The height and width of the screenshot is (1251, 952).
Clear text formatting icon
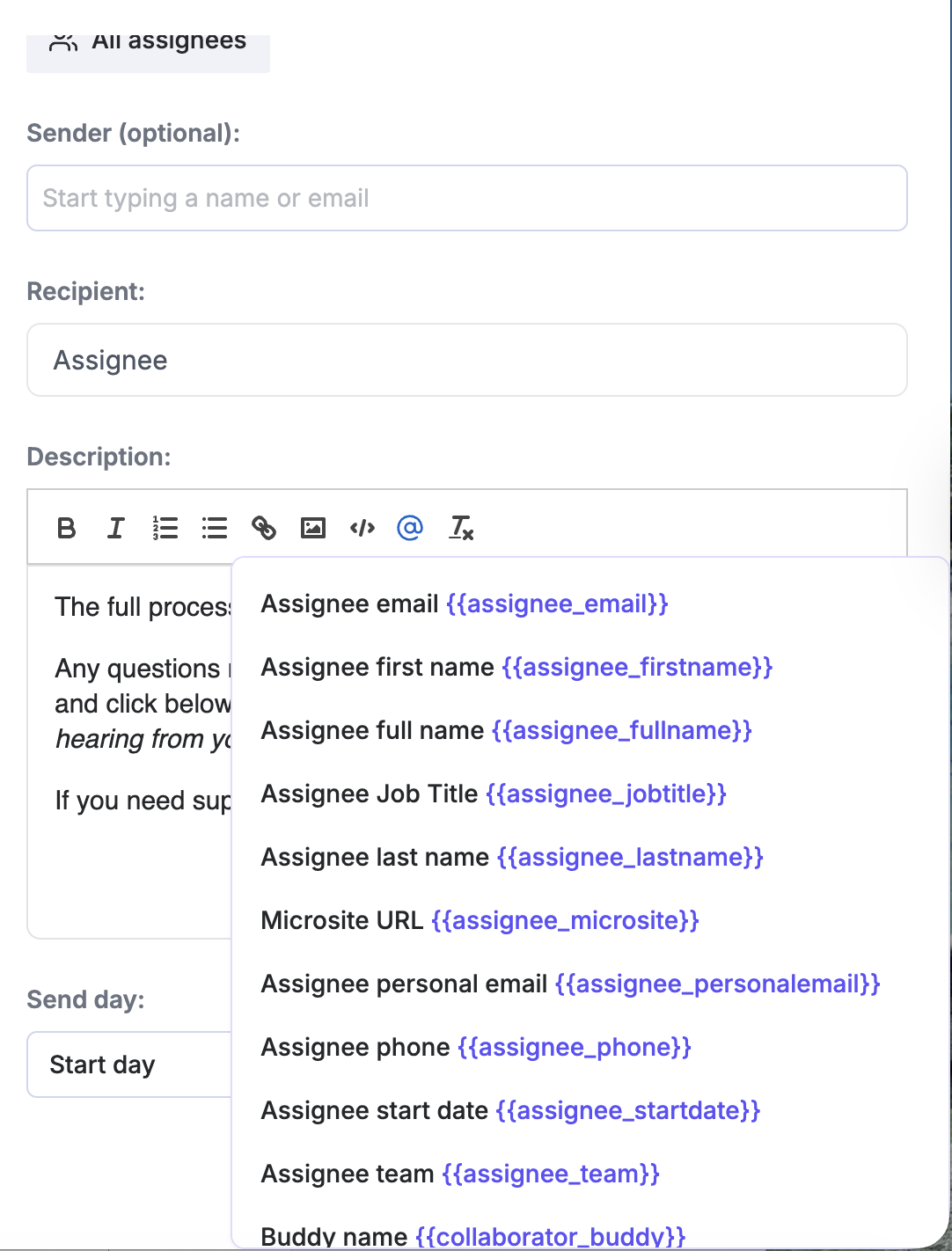click(461, 528)
